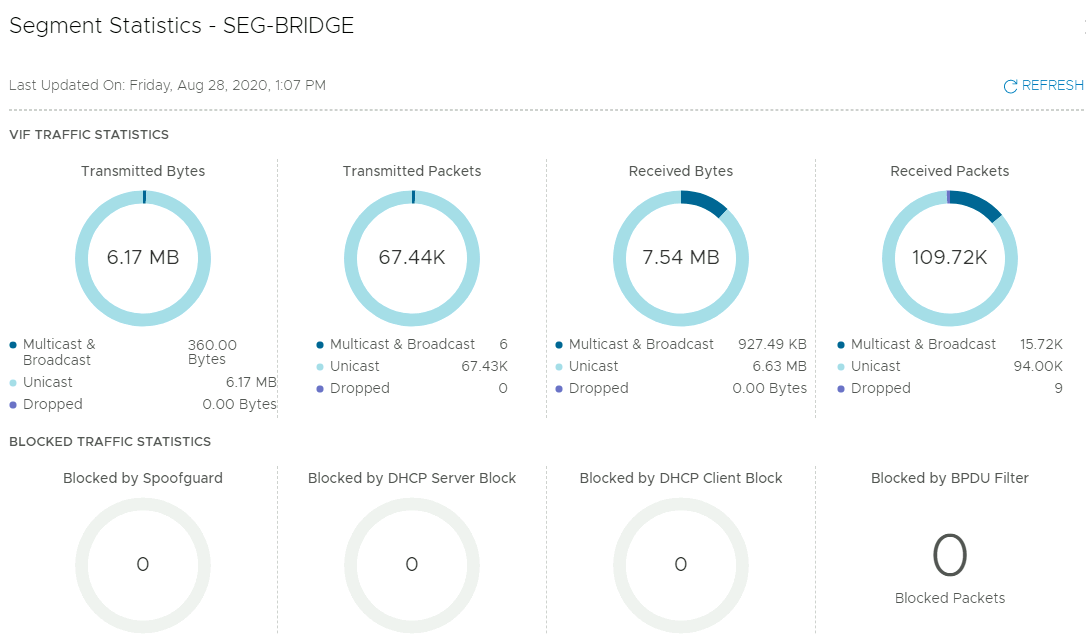Click the Multicast & Broadcast dot under Transmitted Packets

point(320,344)
